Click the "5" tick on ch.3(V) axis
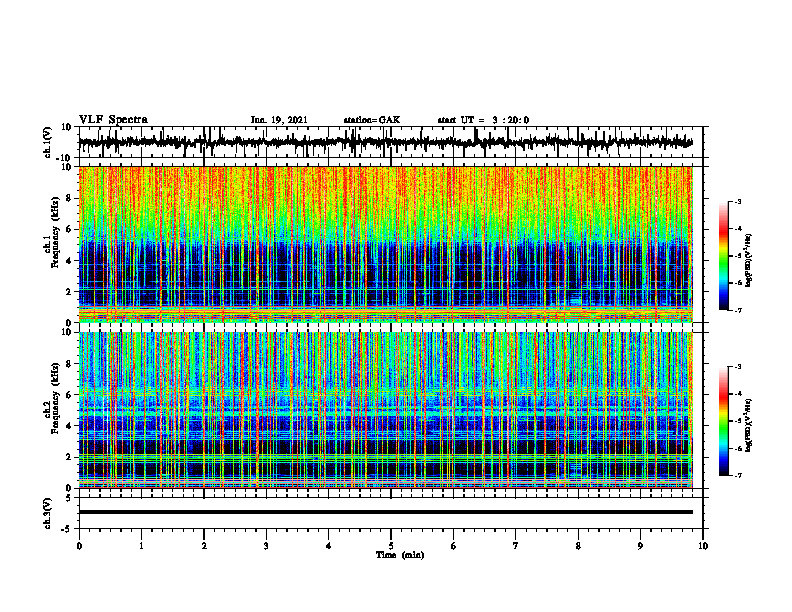 point(70,497)
